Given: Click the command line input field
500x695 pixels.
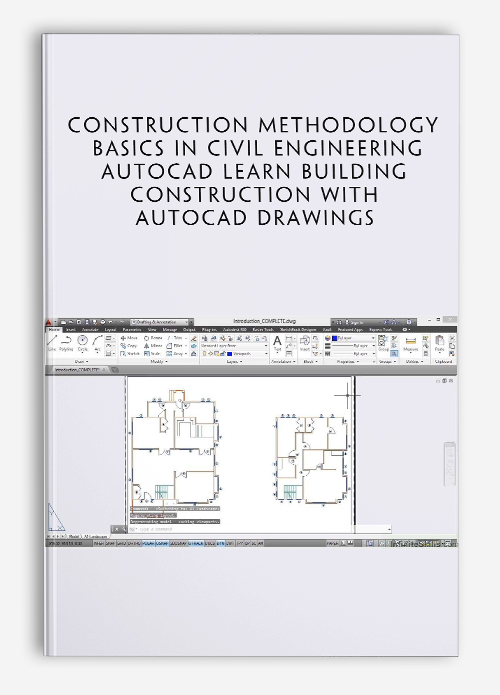Looking at the screenshot, I should click(261, 529).
